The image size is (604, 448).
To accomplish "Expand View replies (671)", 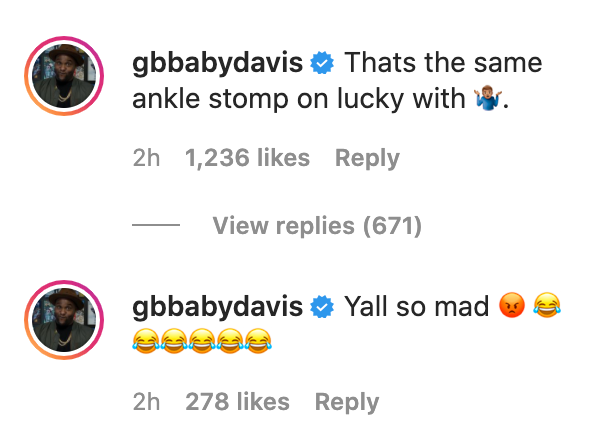I will (317, 226).
